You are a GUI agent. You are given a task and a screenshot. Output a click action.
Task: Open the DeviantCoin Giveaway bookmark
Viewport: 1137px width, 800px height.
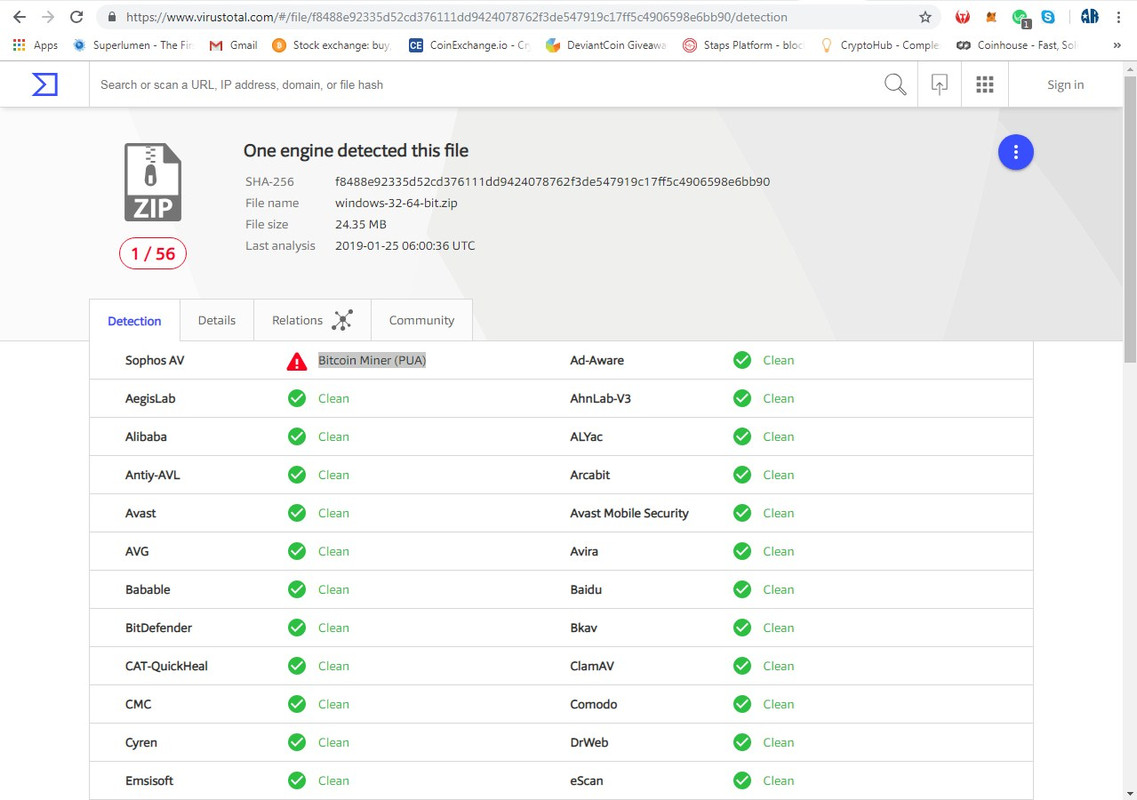(606, 45)
